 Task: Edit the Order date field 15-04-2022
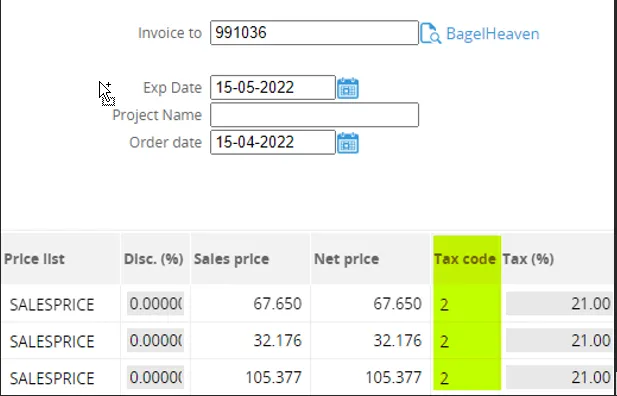pyautogui.click(x=273, y=142)
